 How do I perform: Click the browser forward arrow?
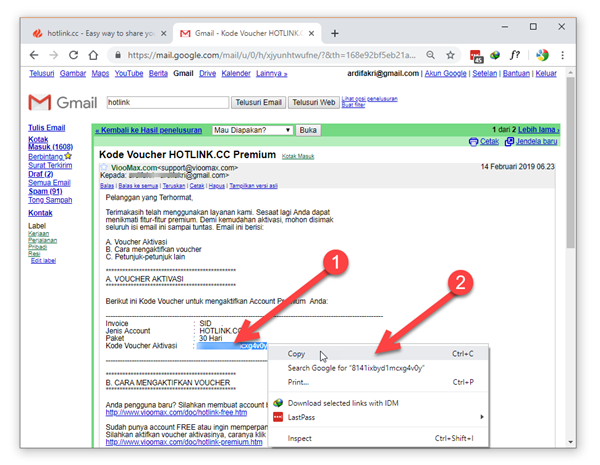tap(54, 55)
